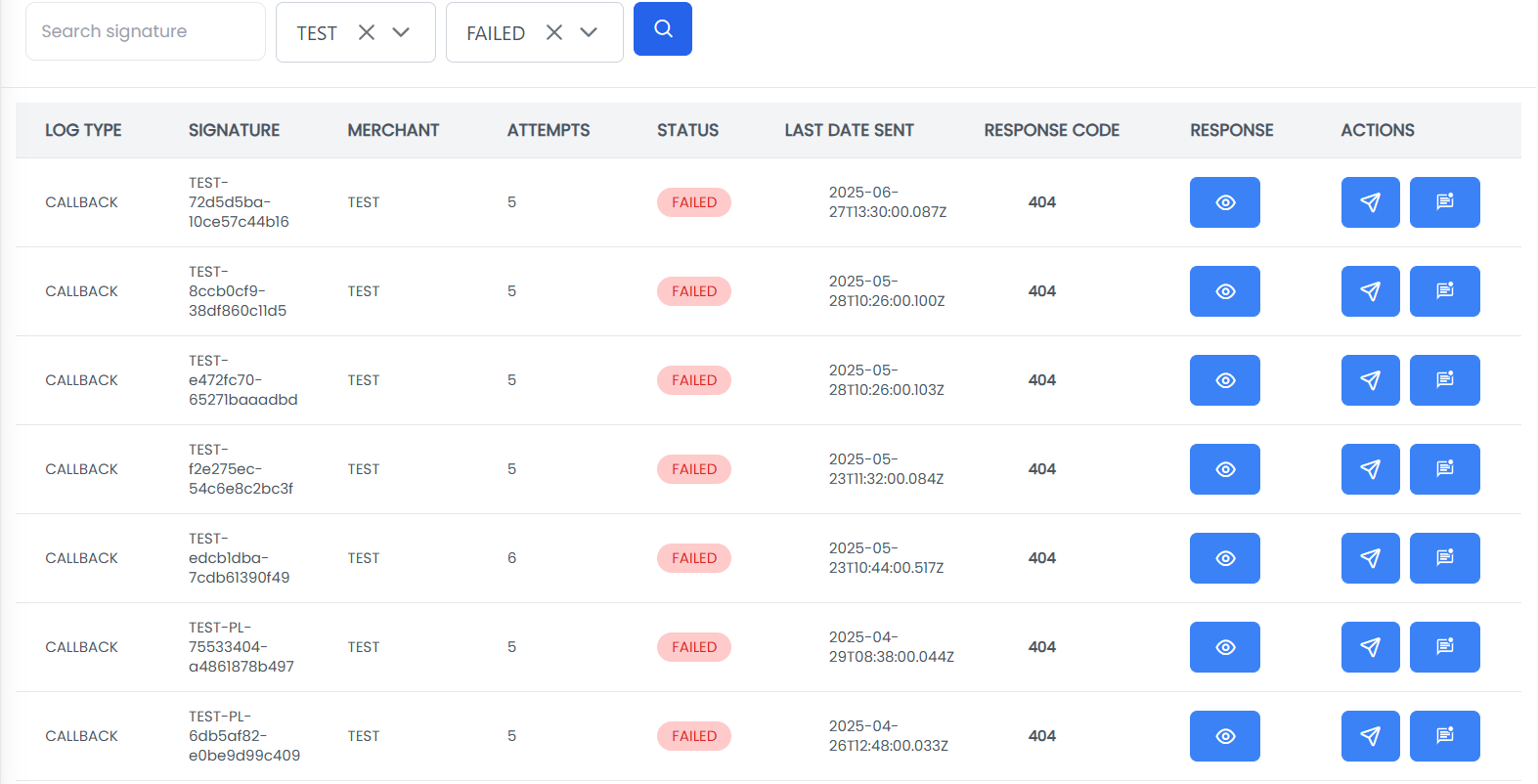Click date 2025-05-28T10:26:00.100Z

887,291
